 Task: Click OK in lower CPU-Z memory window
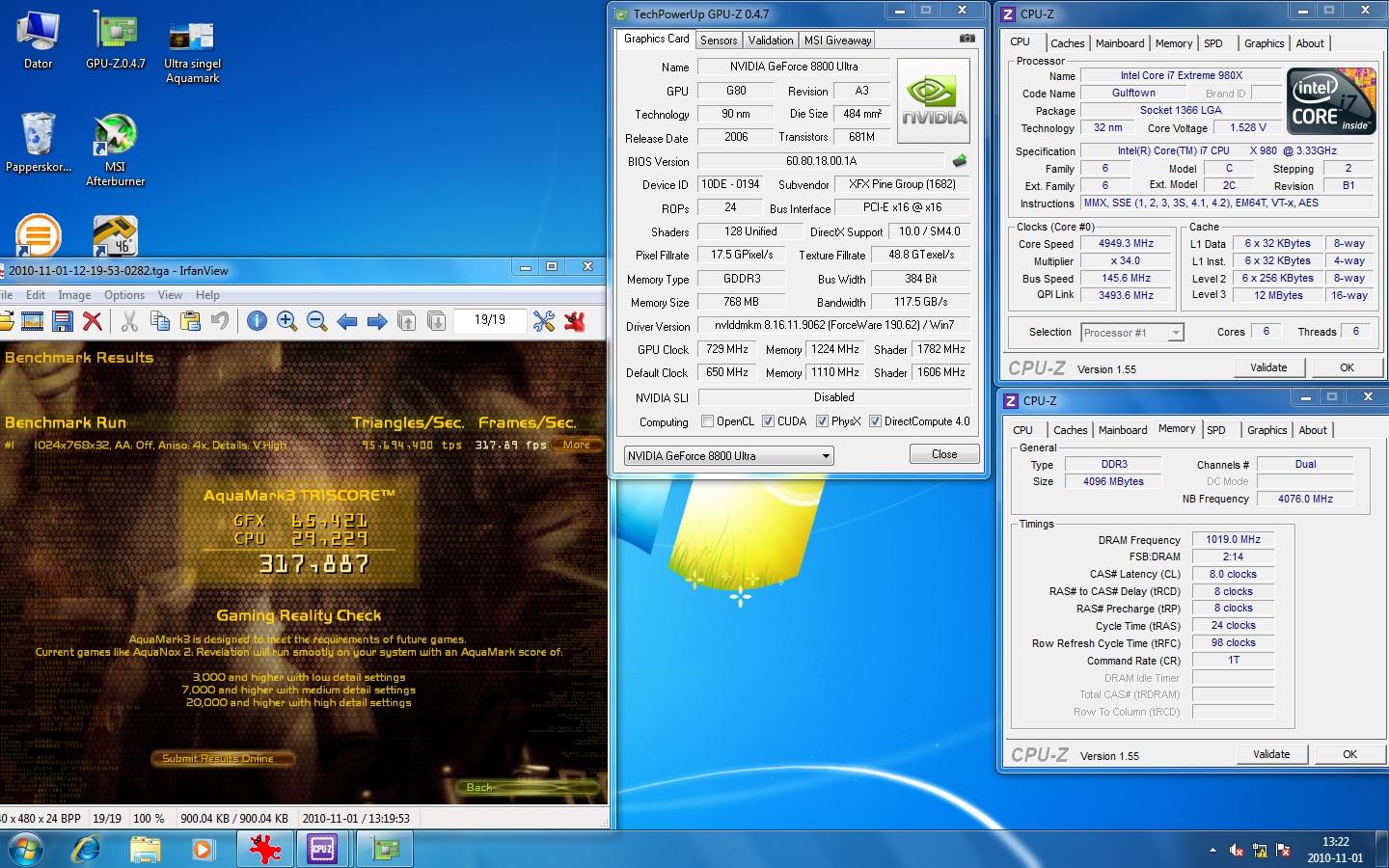click(x=1349, y=754)
